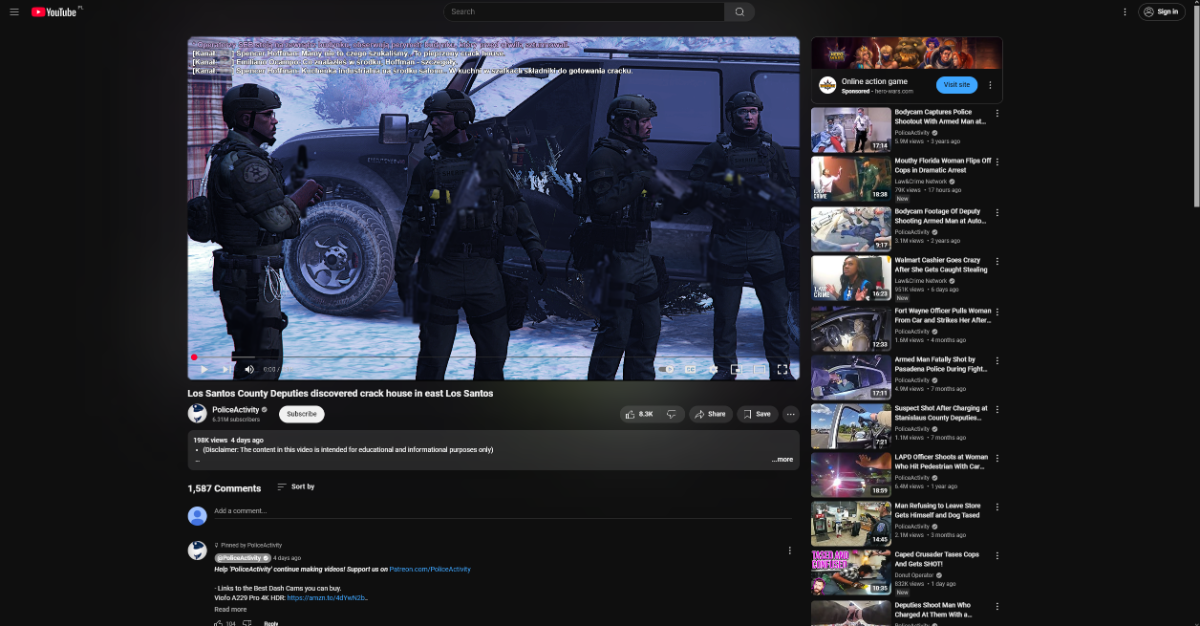Open 'Bodycam Footage Of Deputy Shooting' video
Image resolution: width=1200 pixels, height=626 pixels.
[939, 216]
